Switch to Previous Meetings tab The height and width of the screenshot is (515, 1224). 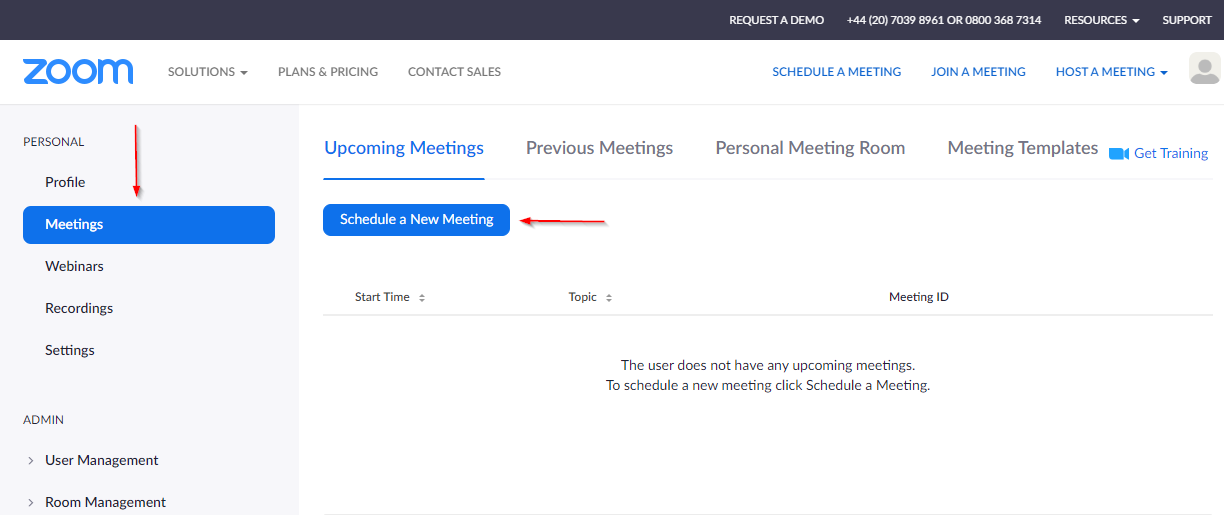tap(599, 148)
